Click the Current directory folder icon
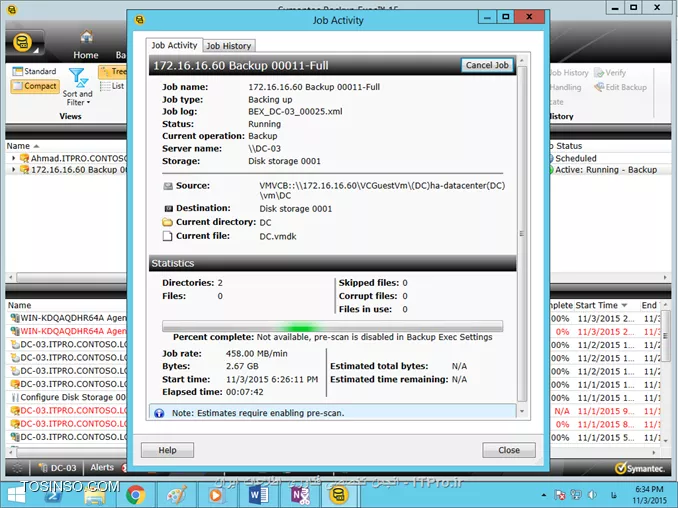 point(167,222)
